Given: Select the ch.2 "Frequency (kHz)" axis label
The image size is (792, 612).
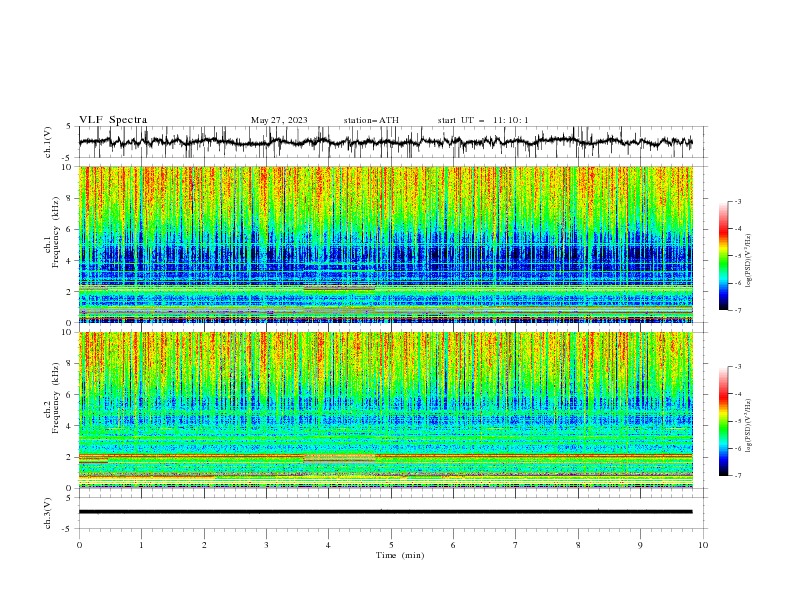Looking at the screenshot, I should [55, 398].
